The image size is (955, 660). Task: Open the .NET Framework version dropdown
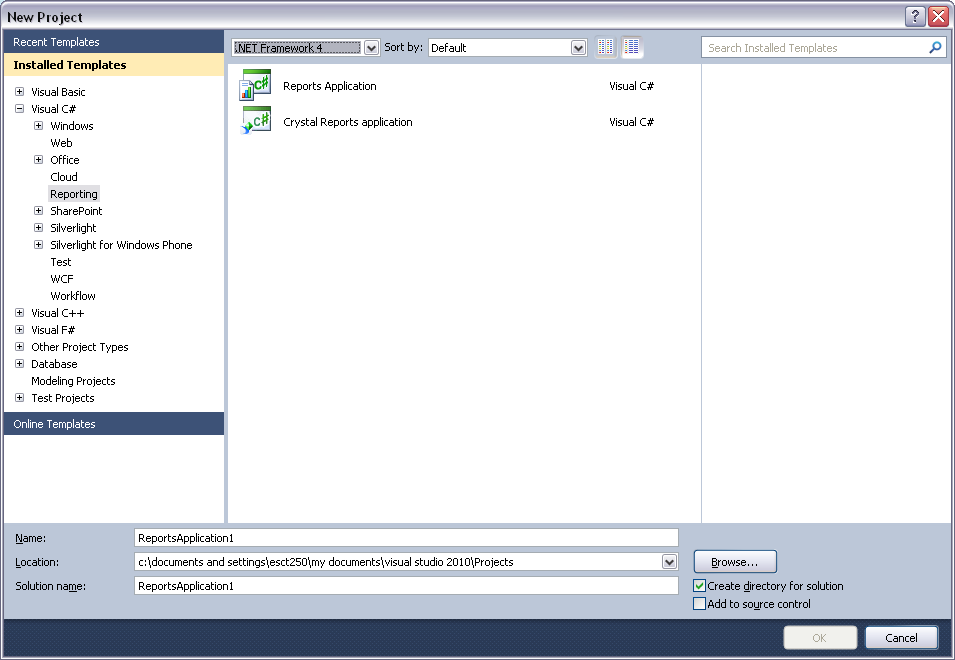[371, 47]
